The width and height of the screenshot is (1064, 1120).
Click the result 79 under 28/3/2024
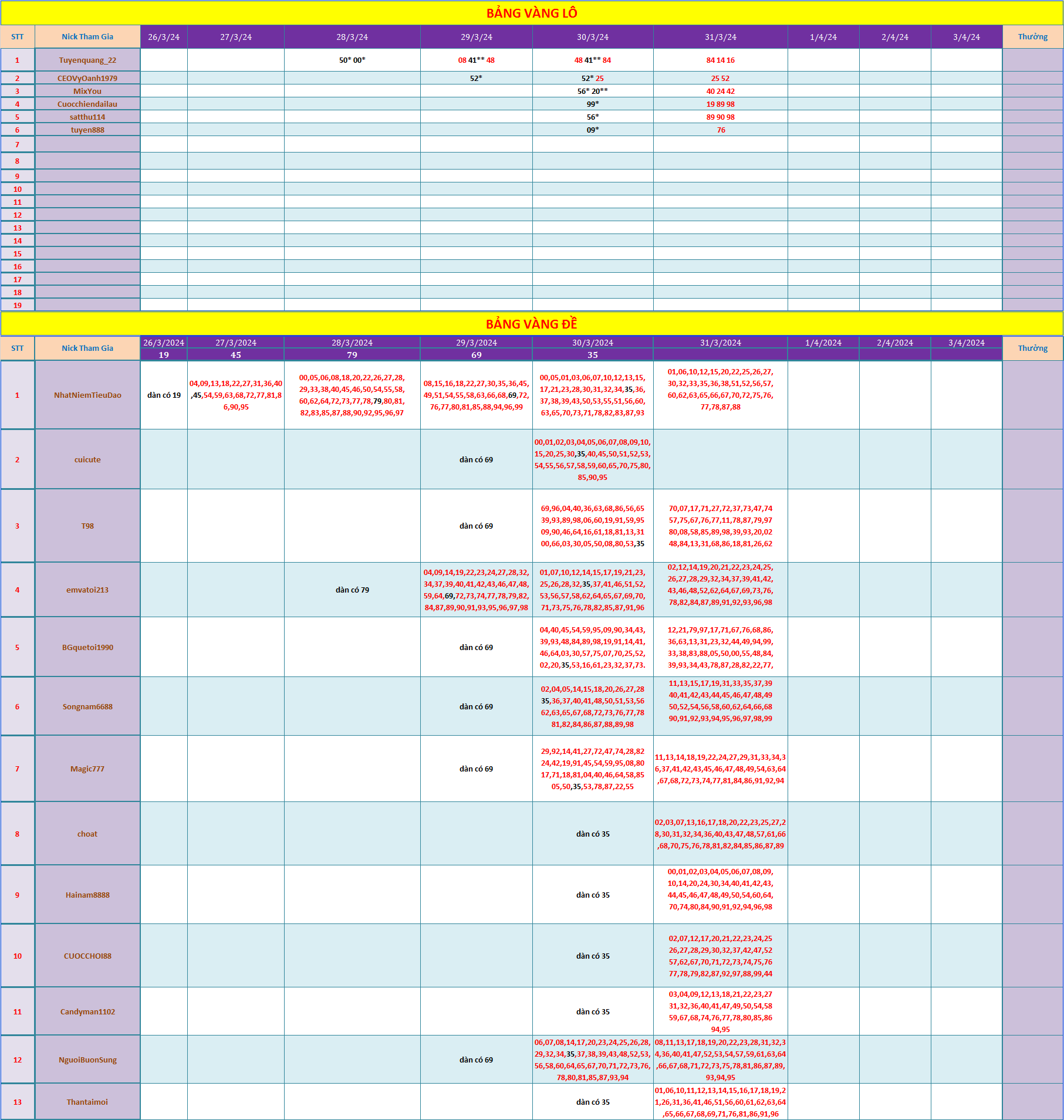[352, 354]
